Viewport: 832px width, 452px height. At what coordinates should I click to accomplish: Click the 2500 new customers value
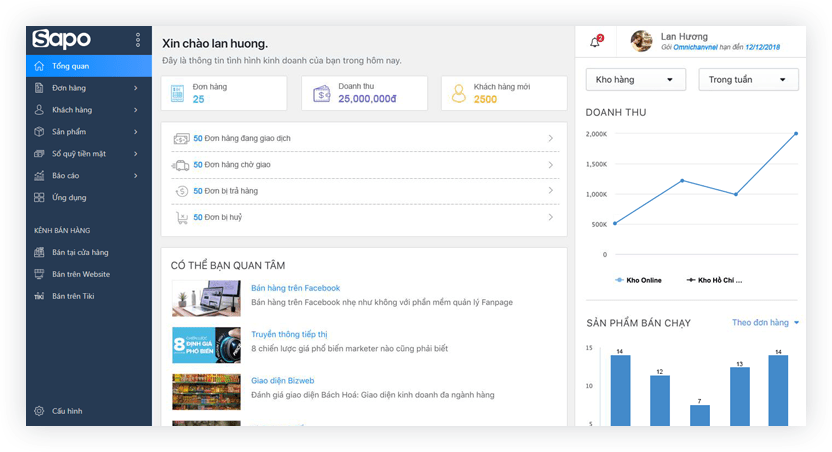click(x=485, y=99)
